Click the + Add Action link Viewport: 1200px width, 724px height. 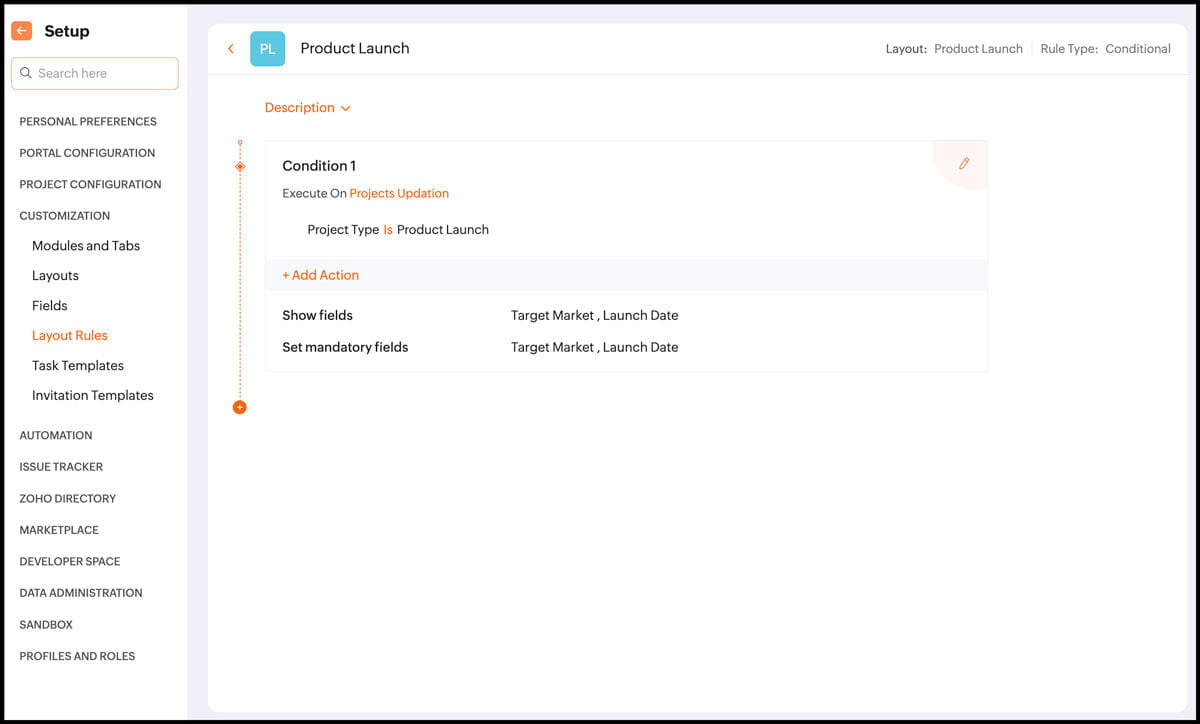point(320,275)
